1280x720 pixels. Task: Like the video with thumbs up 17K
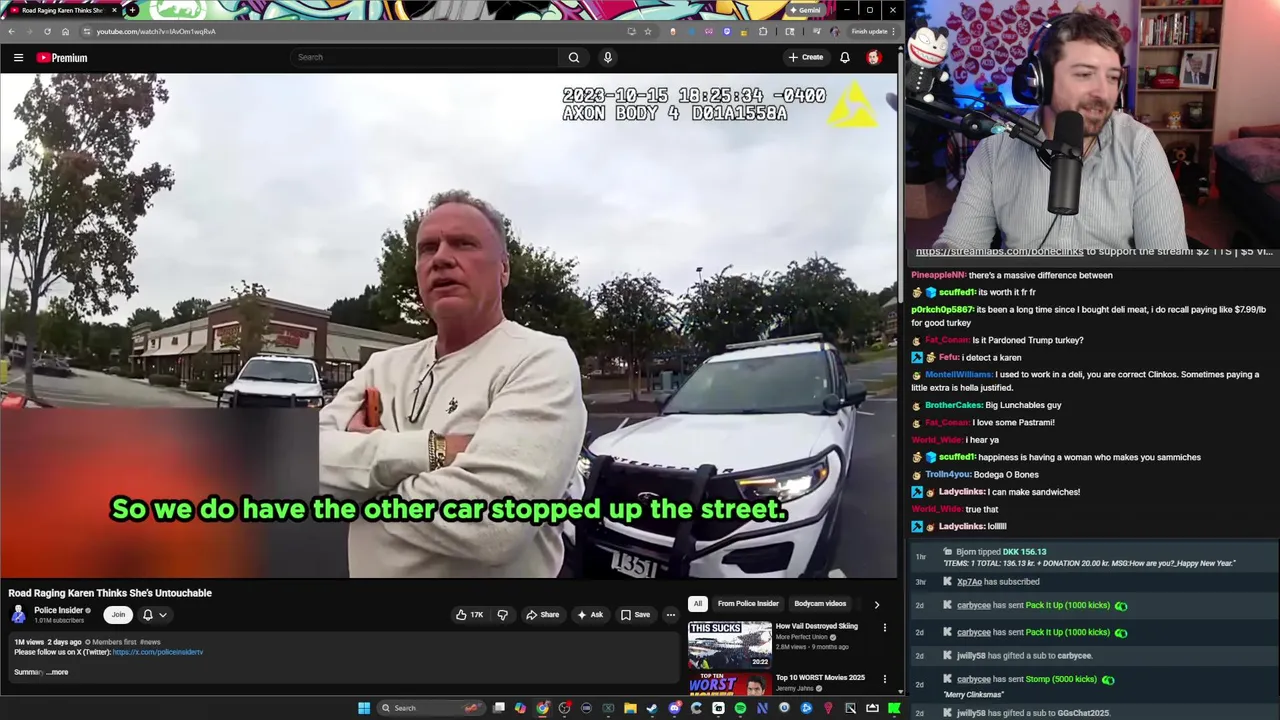(x=469, y=615)
